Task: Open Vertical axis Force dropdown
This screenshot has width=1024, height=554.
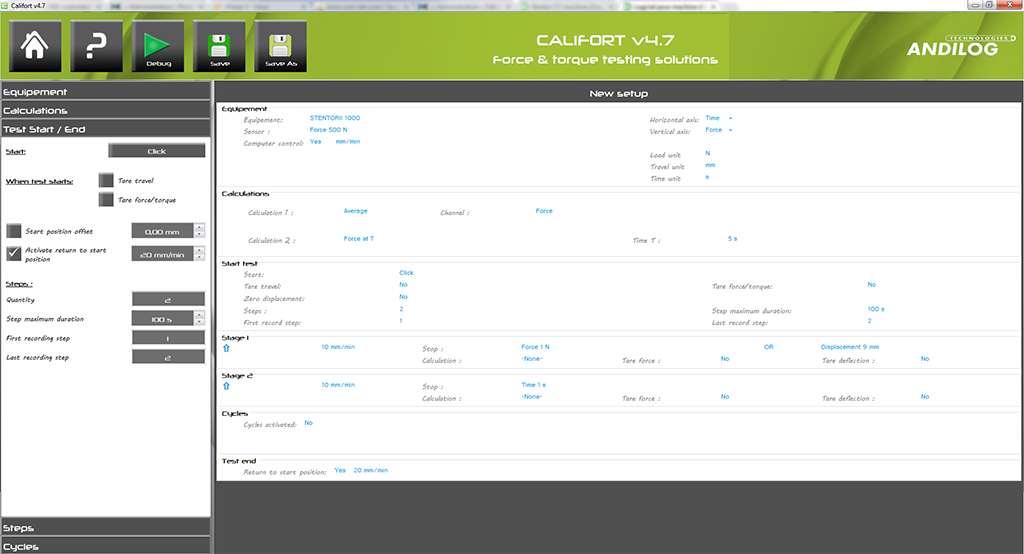Action: pos(719,130)
